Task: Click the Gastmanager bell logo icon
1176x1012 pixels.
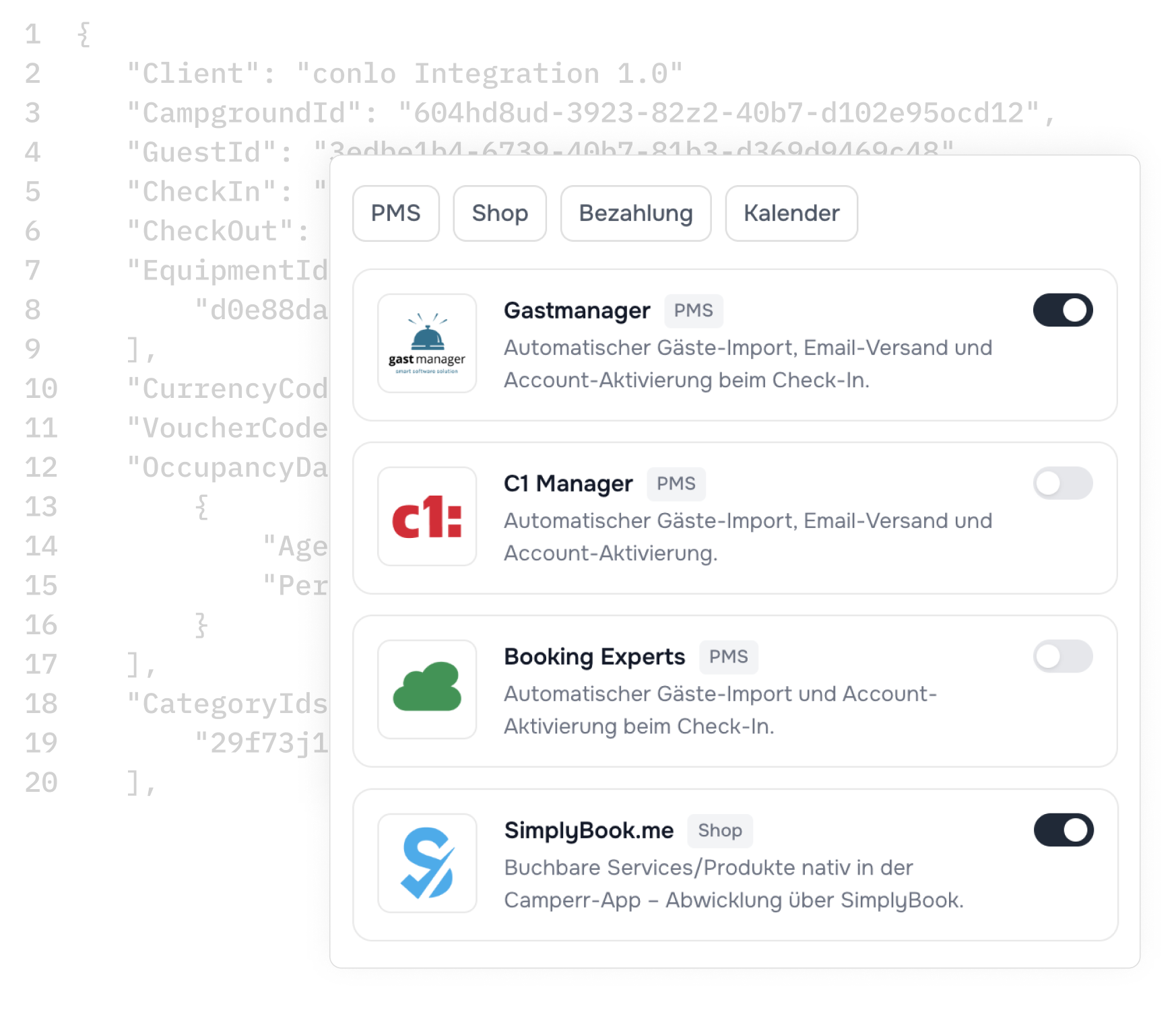Action: pos(427,343)
